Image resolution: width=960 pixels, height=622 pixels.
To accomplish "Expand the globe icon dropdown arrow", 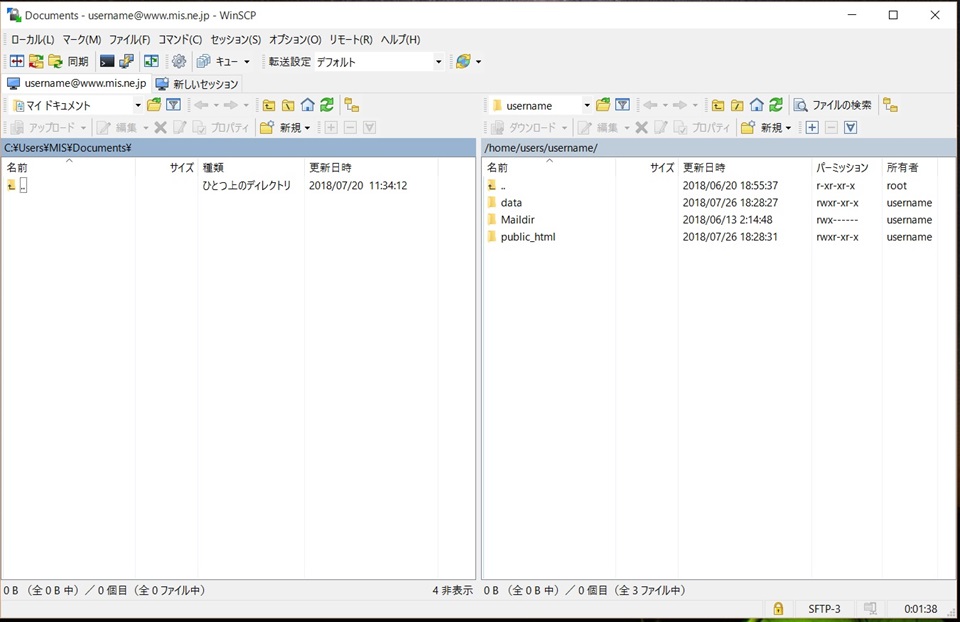I will [479, 62].
